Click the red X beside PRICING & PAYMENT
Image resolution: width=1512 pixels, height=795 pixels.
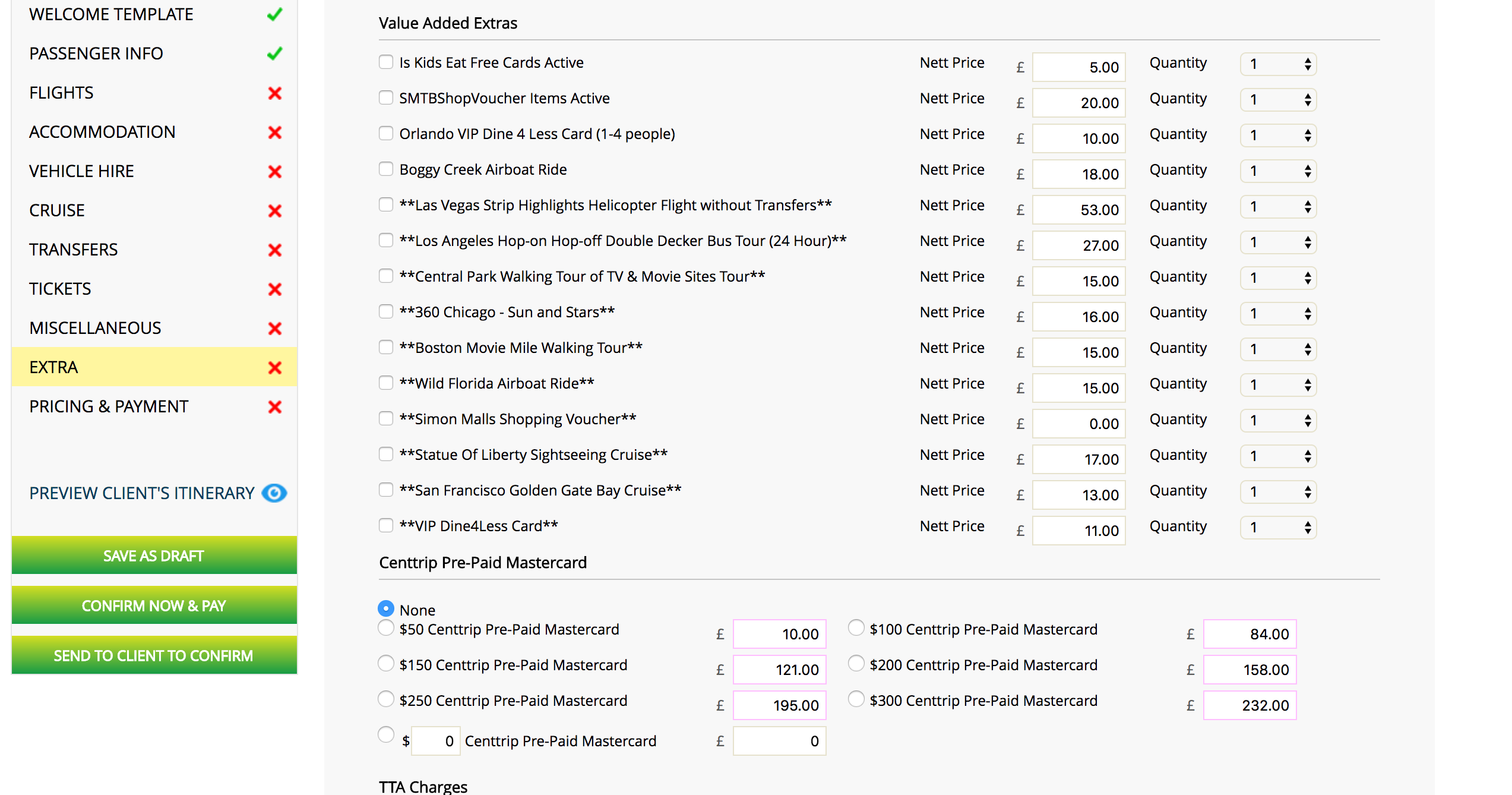[274, 407]
